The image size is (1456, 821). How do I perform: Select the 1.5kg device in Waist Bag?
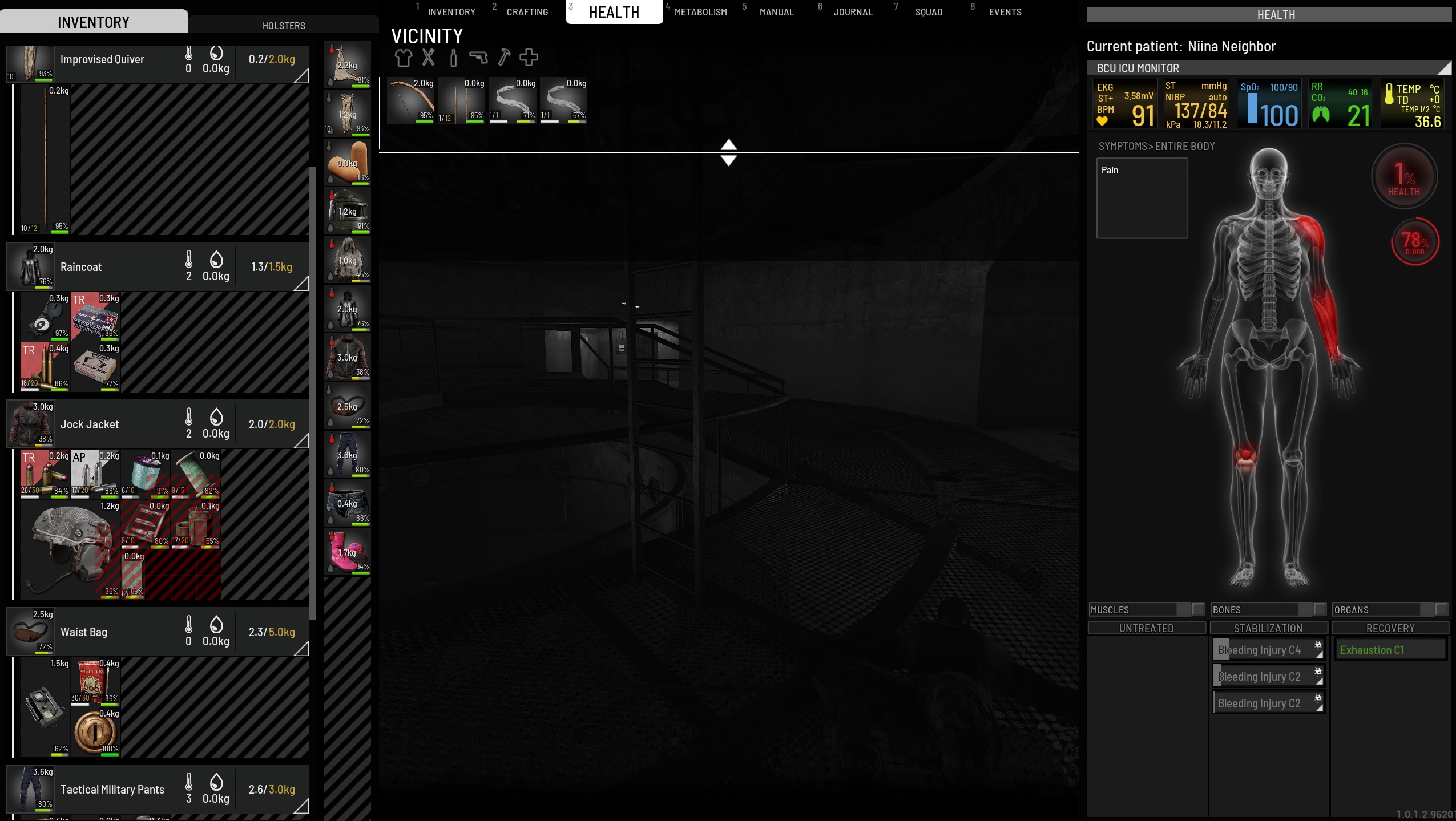[x=45, y=707]
